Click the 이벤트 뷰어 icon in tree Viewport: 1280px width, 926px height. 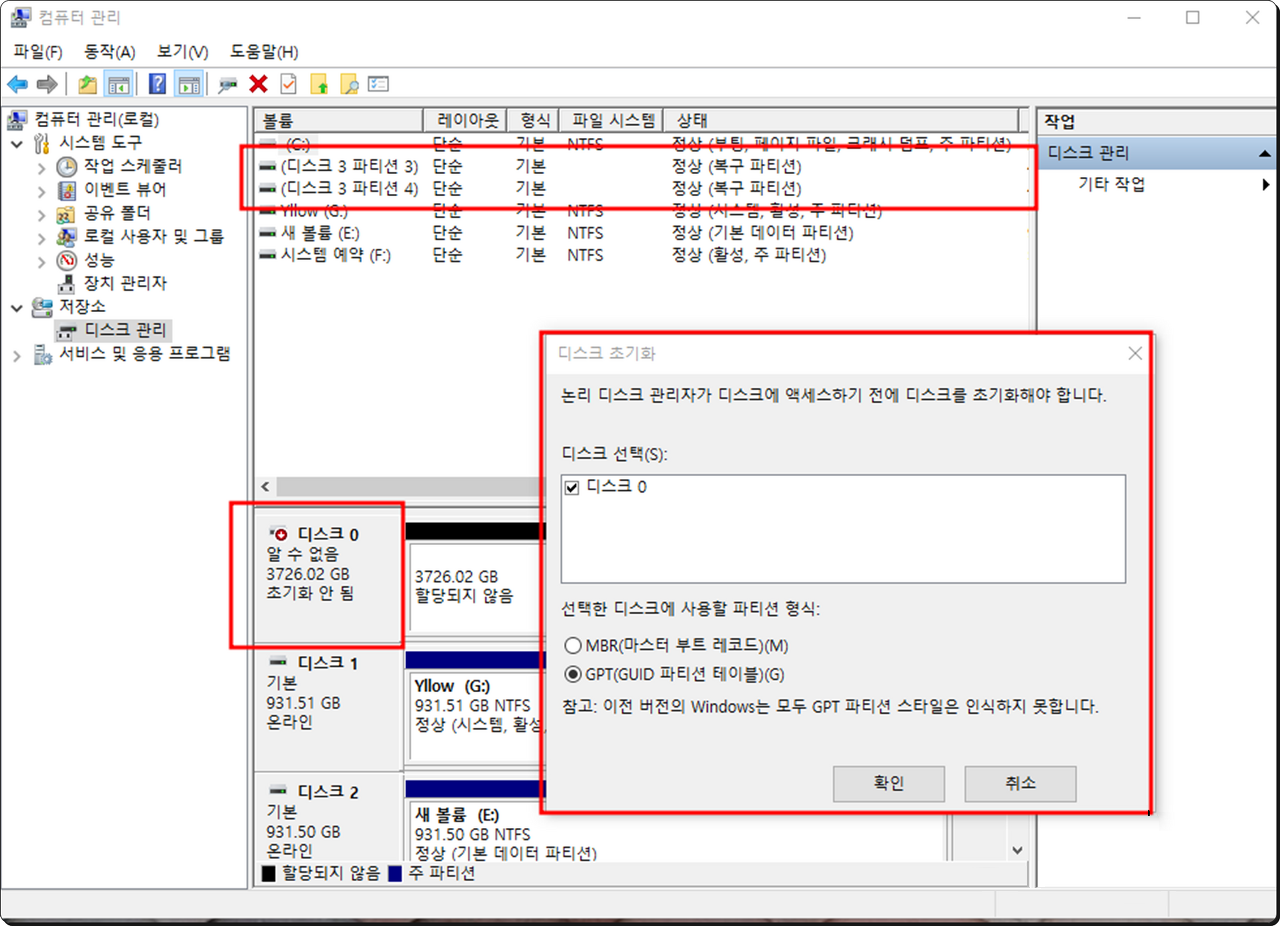click(x=67, y=190)
